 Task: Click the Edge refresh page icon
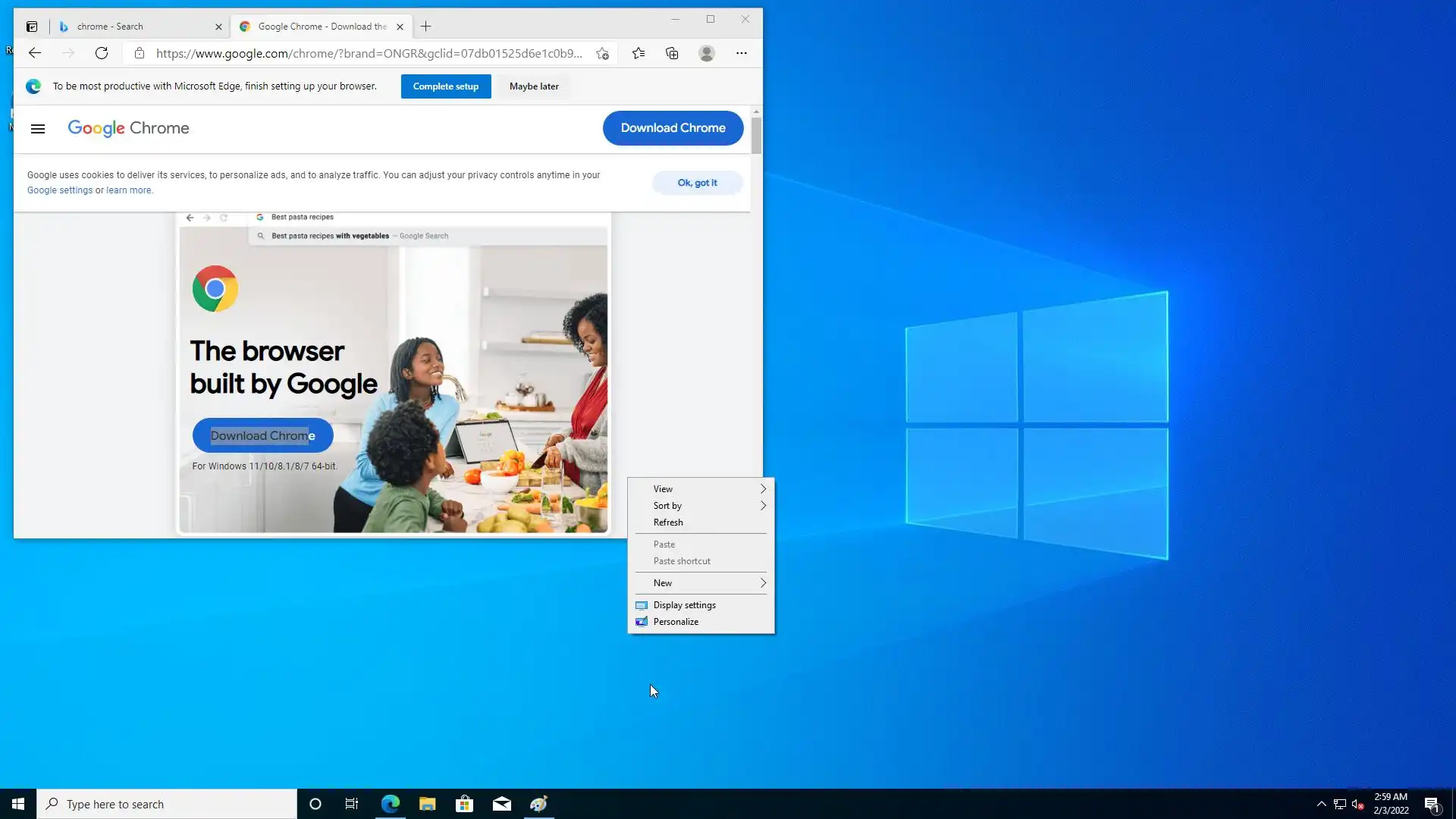102,53
